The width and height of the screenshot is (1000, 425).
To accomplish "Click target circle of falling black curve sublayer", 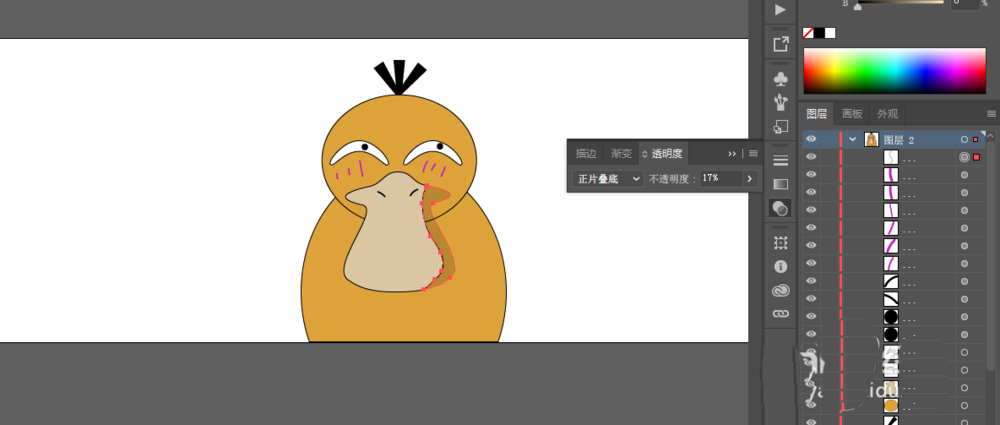I will pos(964,299).
